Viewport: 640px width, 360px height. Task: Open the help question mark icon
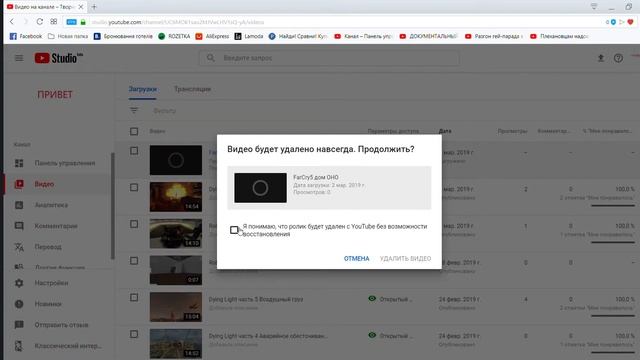point(618,58)
